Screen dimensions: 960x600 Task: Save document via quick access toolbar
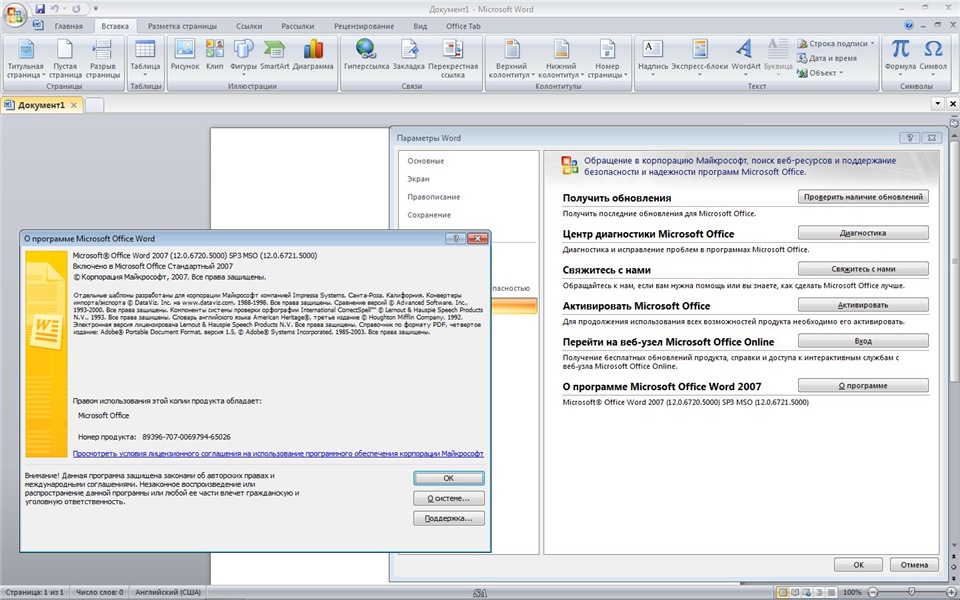[40, 9]
